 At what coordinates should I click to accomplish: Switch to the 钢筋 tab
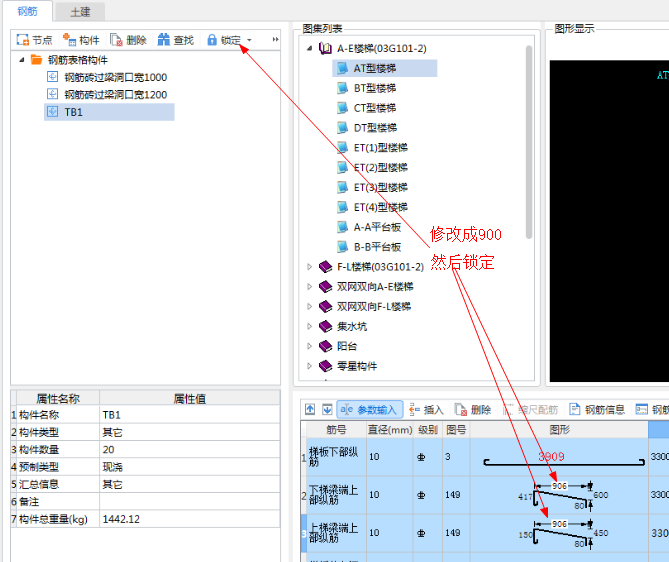pos(28,11)
